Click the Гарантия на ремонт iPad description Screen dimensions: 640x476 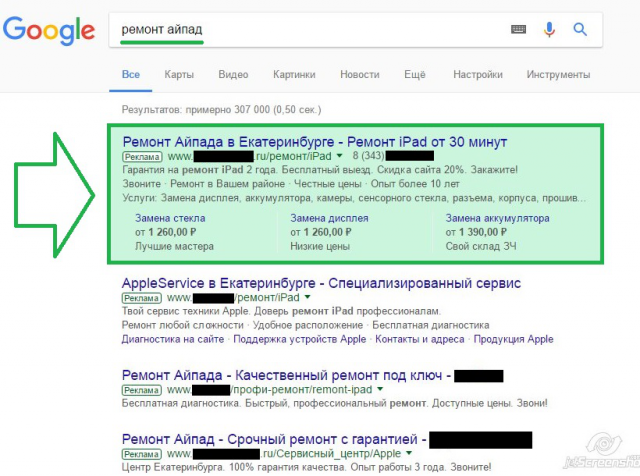[x=320, y=170]
